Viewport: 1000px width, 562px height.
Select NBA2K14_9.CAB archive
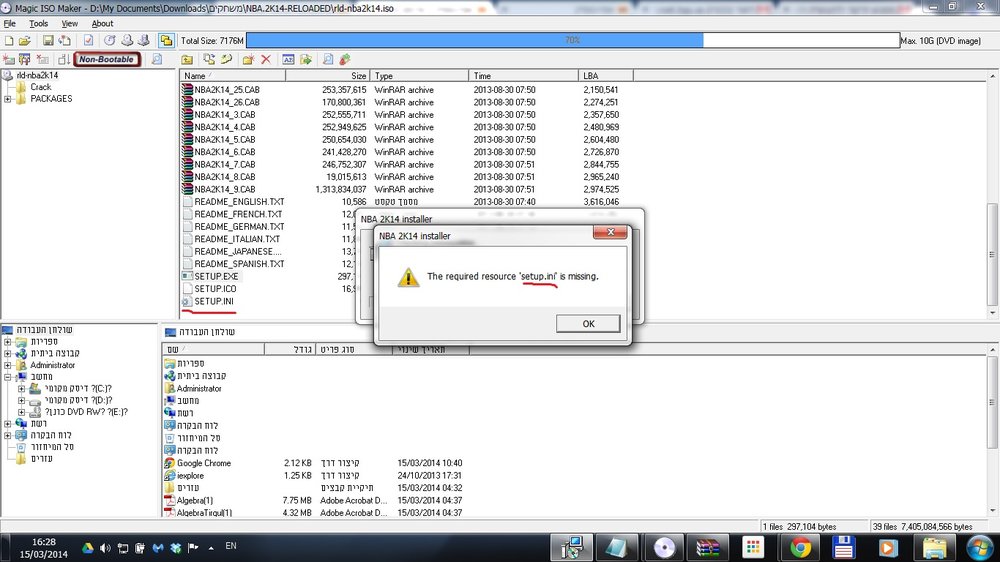(224, 189)
